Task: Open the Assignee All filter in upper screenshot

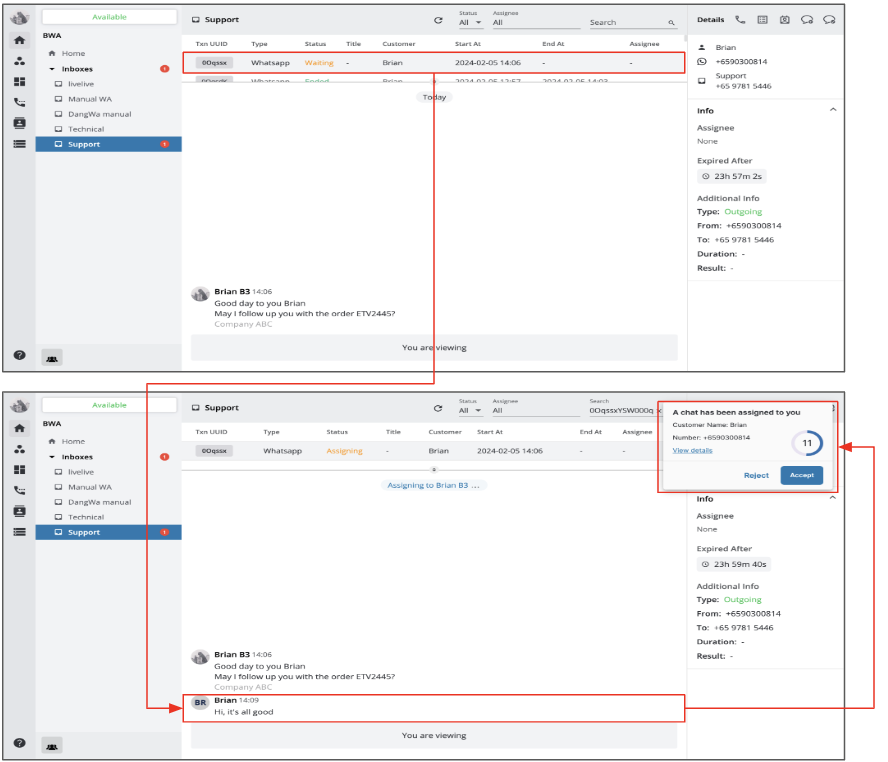Action: pos(536,23)
